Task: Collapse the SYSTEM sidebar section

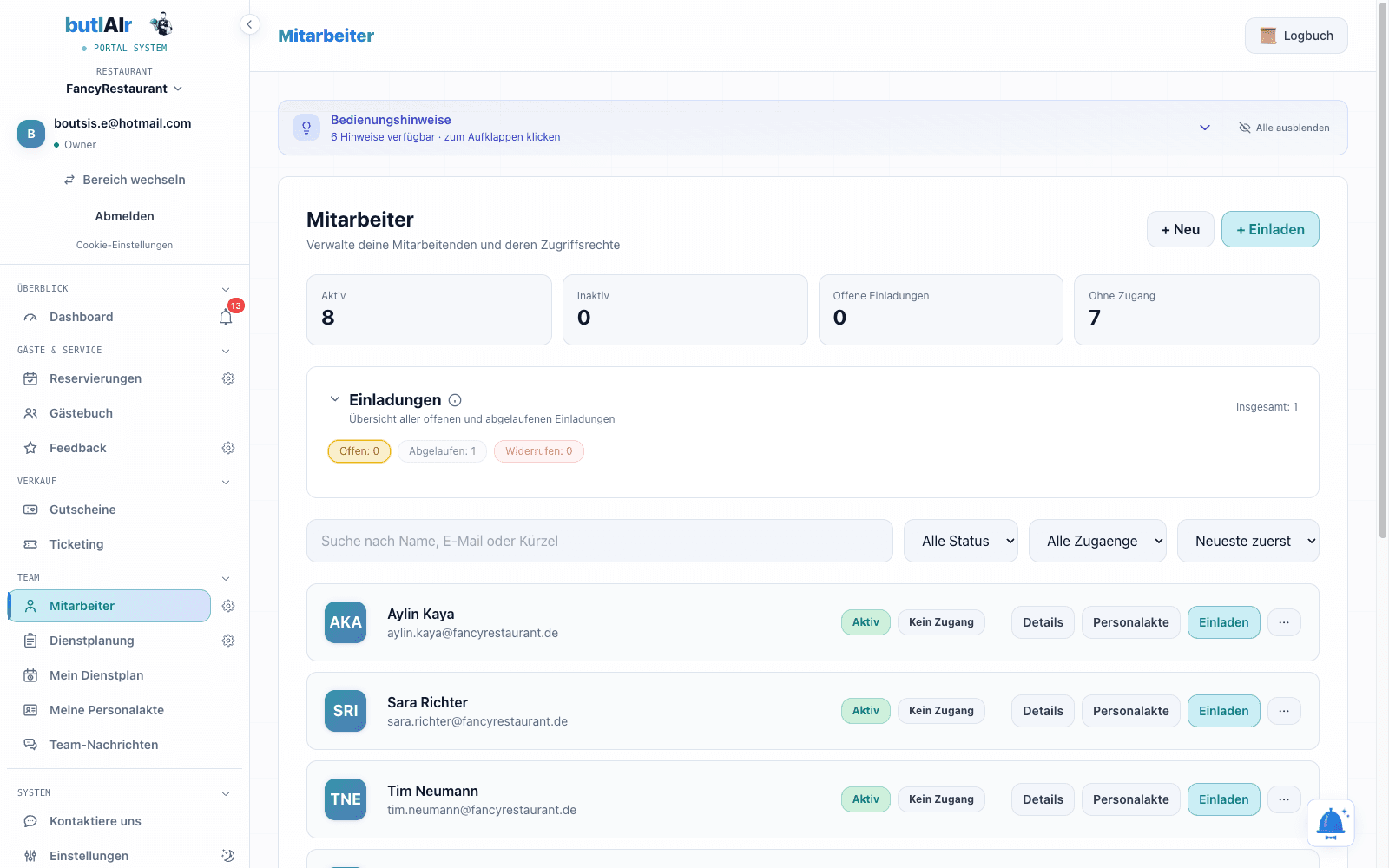Action: click(226, 793)
